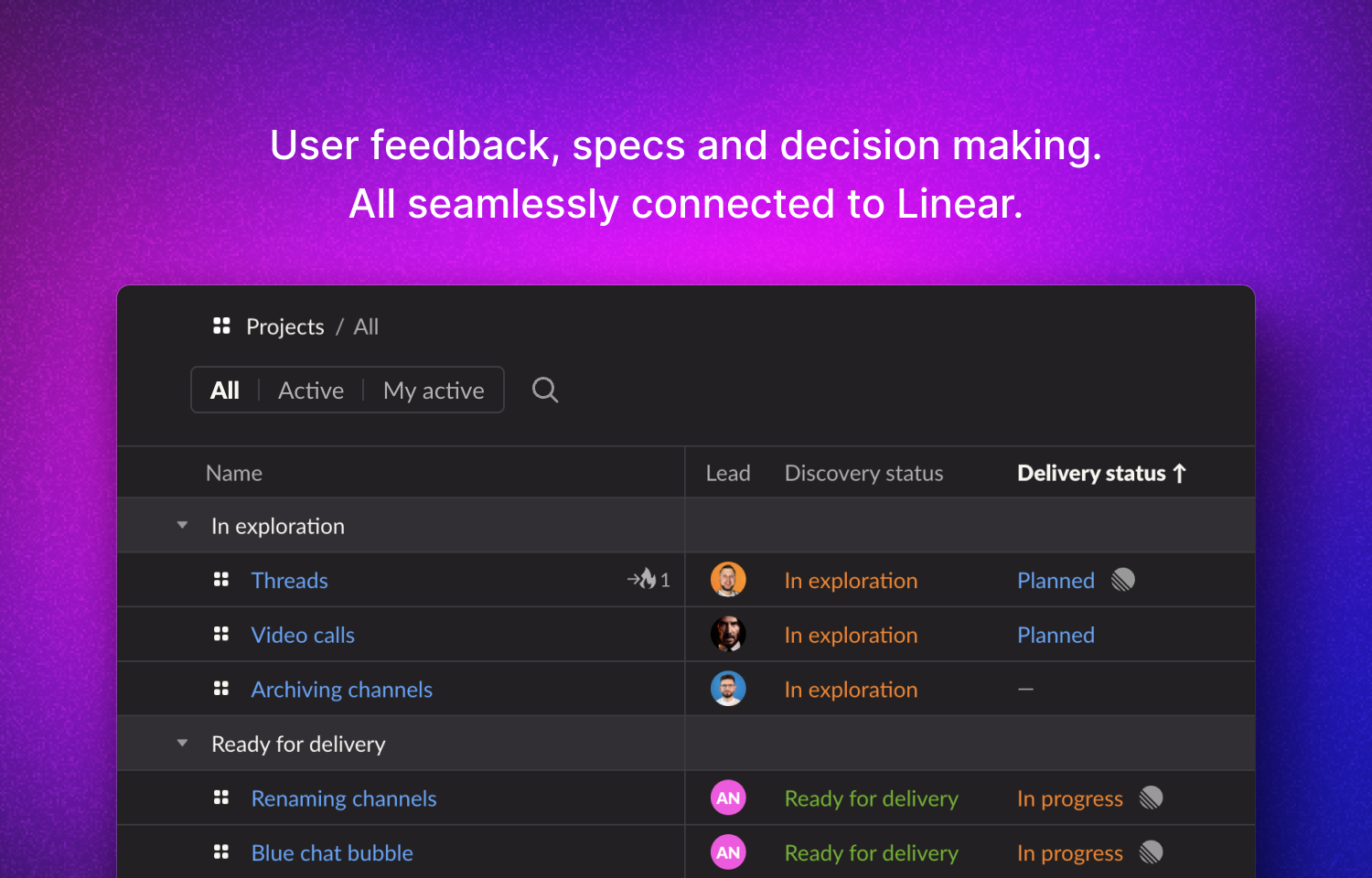Click the Discovery status column header
This screenshot has height=878, width=1372.
click(863, 473)
